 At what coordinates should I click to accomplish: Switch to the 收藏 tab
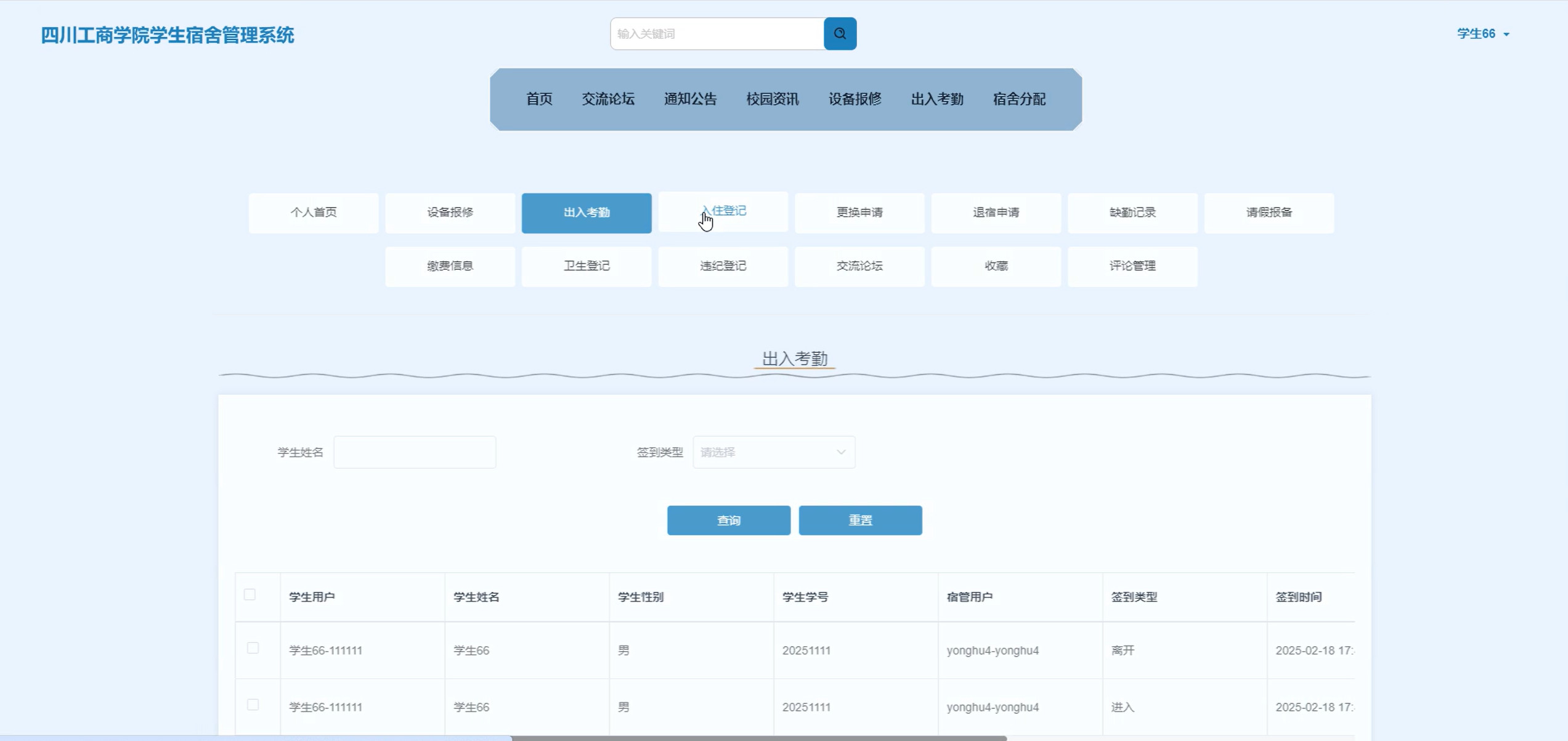click(996, 266)
